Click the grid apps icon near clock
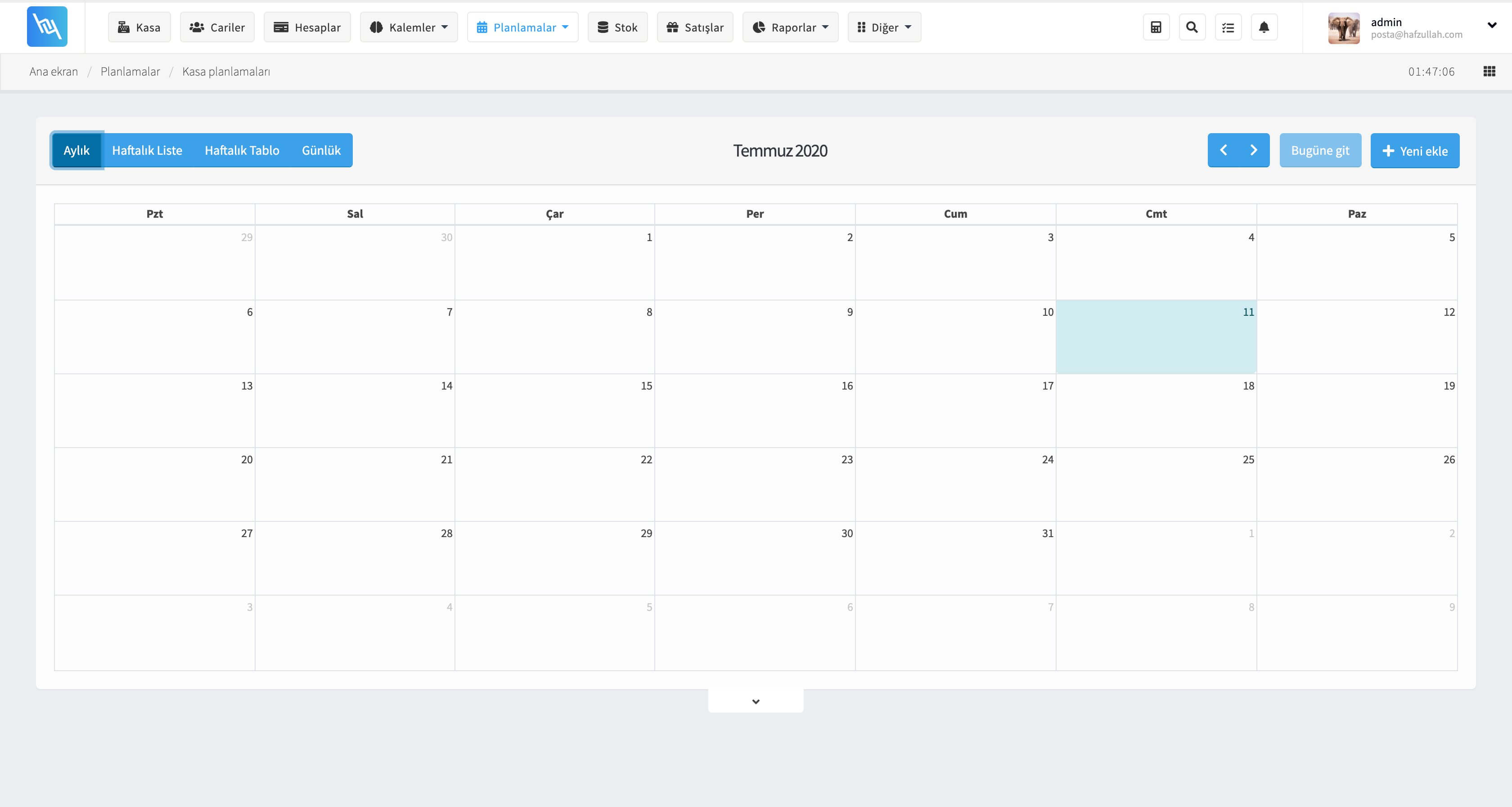Image resolution: width=1512 pixels, height=807 pixels. tap(1489, 71)
